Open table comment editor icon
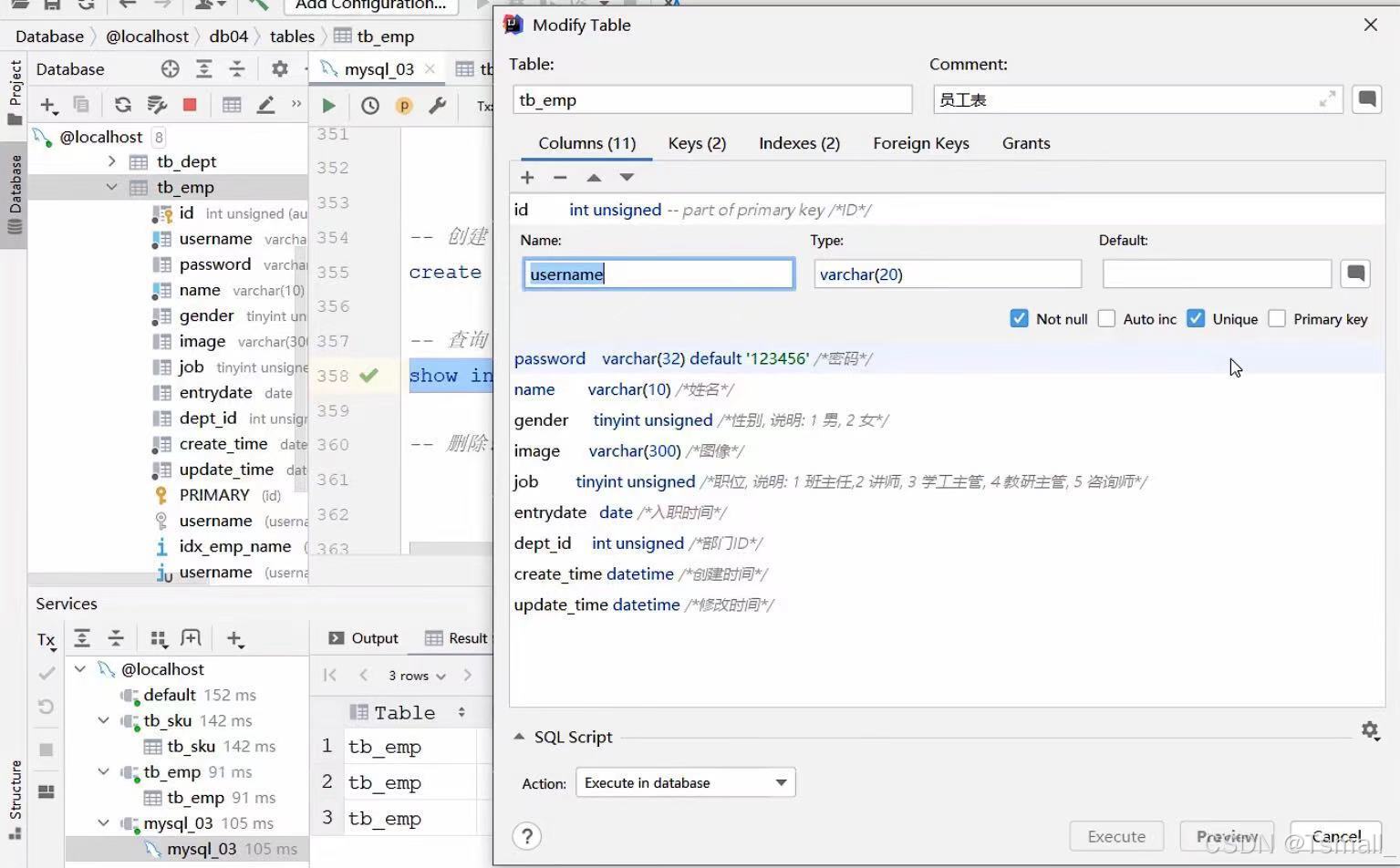 1366,98
